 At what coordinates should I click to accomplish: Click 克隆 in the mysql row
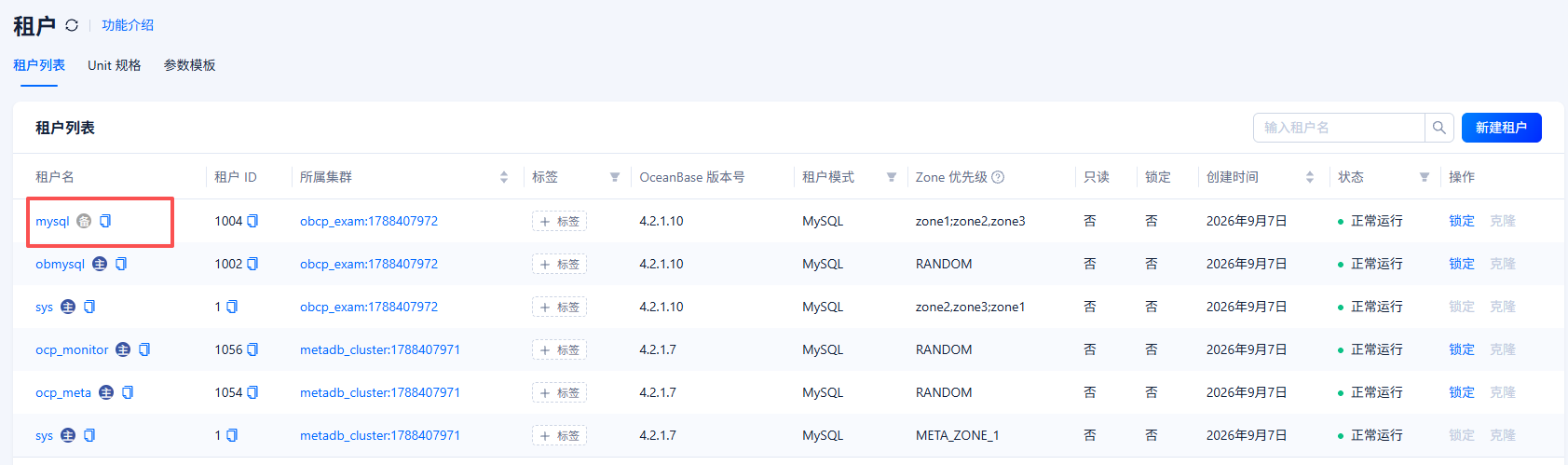click(x=1503, y=221)
